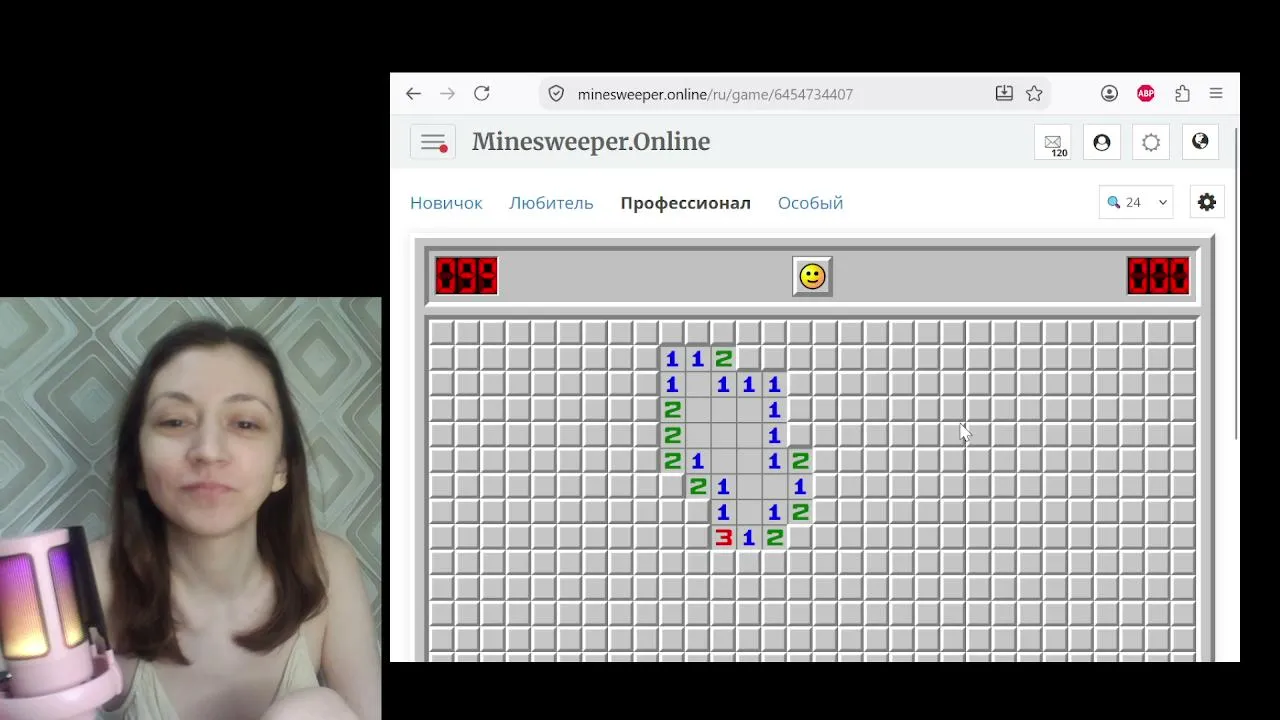Open the browser account icon

point(1109,94)
